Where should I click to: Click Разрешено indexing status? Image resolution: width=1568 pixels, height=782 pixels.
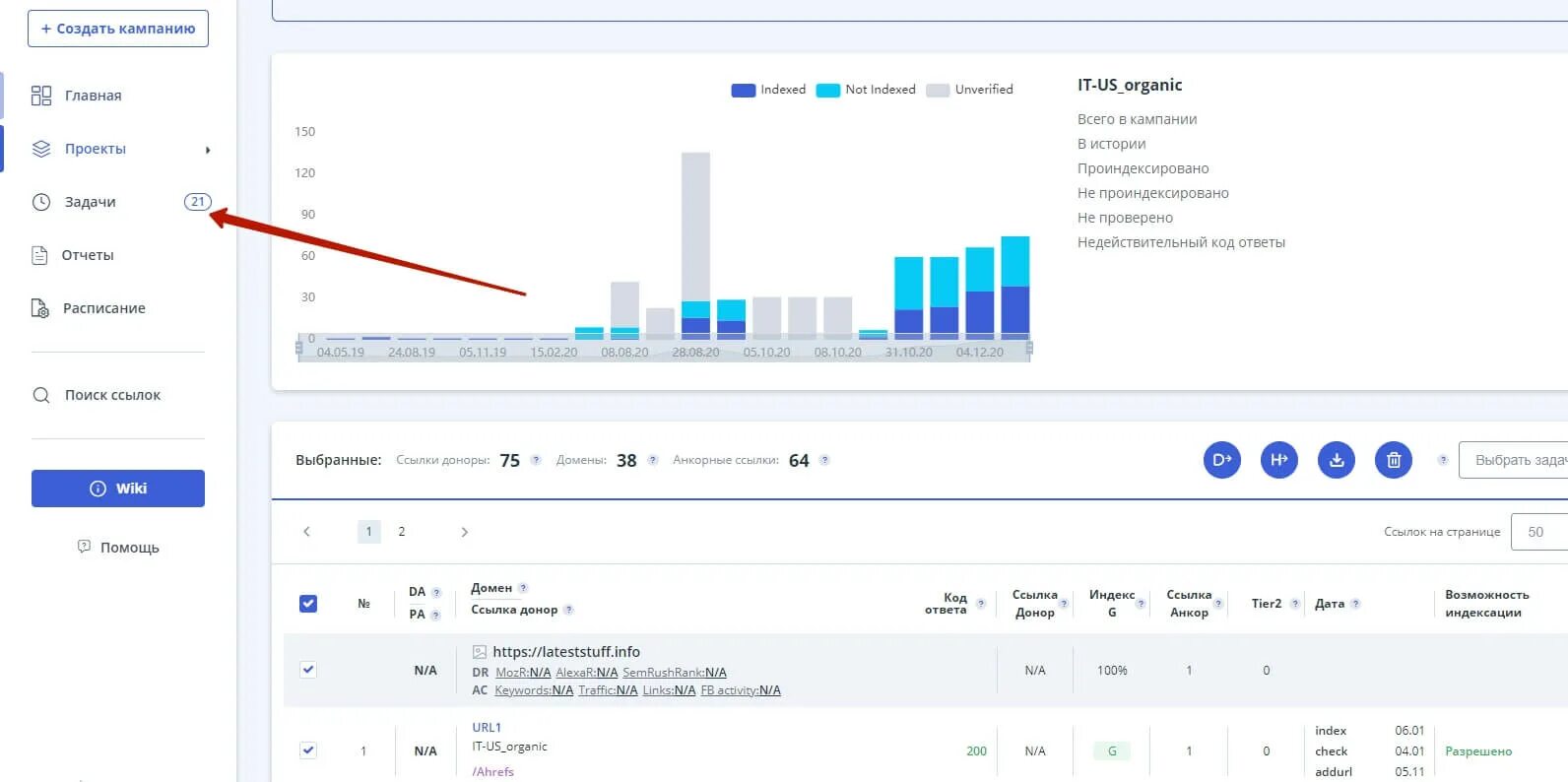click(1478, 751)
